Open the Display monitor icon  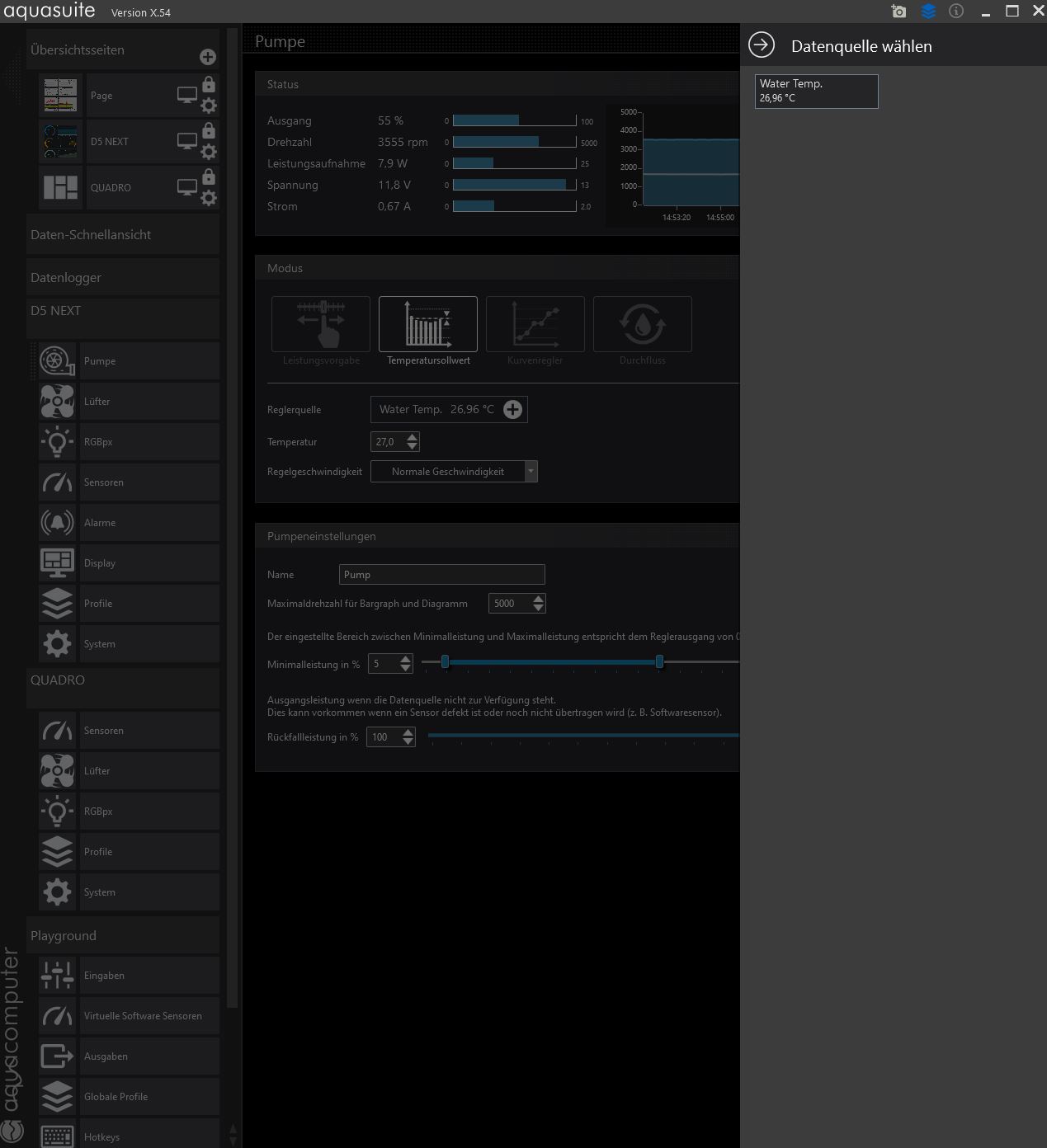(x=57, y=563)
